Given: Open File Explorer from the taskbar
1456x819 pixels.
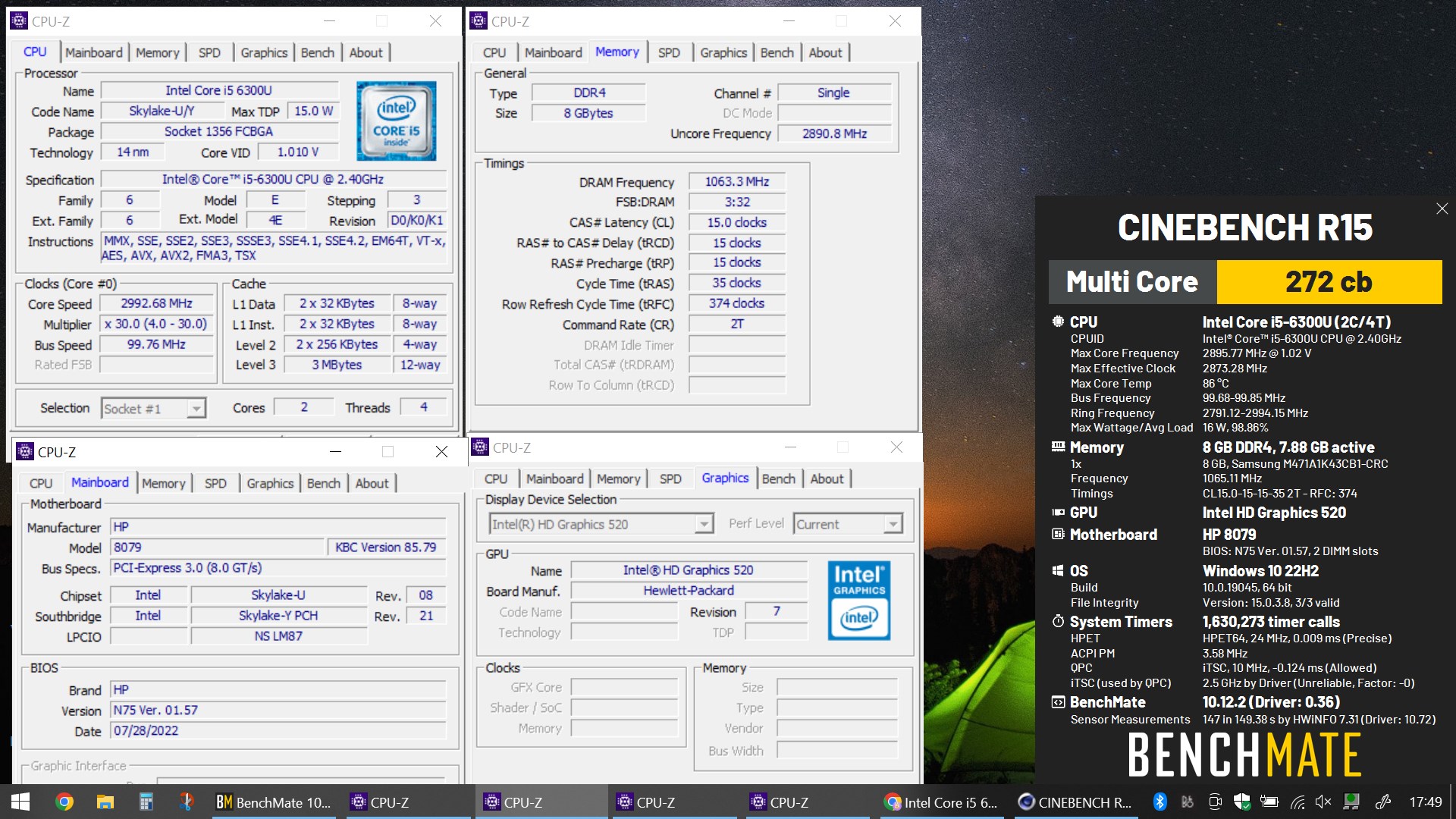Looking at the screenshot, I should (x=105, y=802).
